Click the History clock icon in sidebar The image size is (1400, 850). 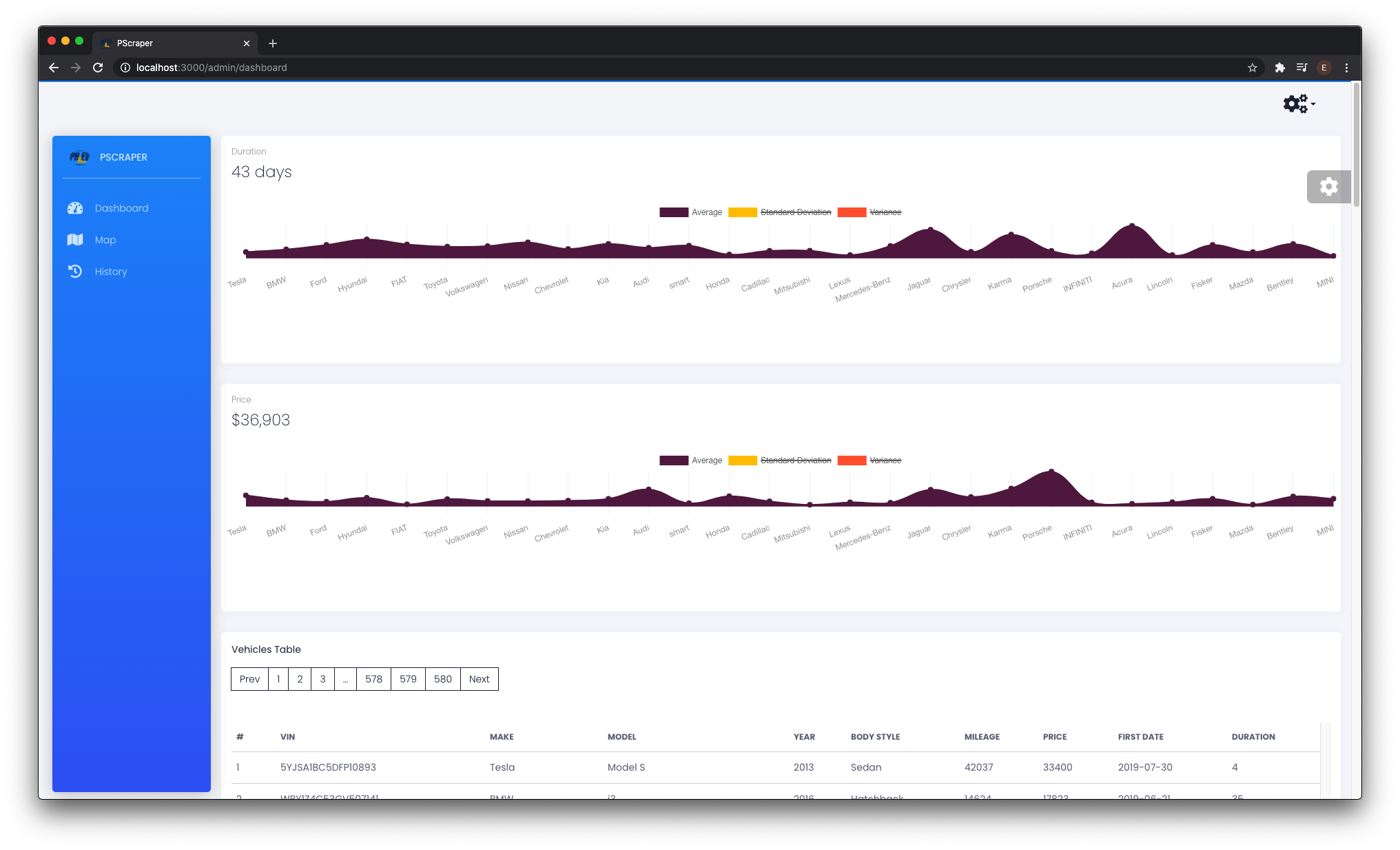pos(75,272)
